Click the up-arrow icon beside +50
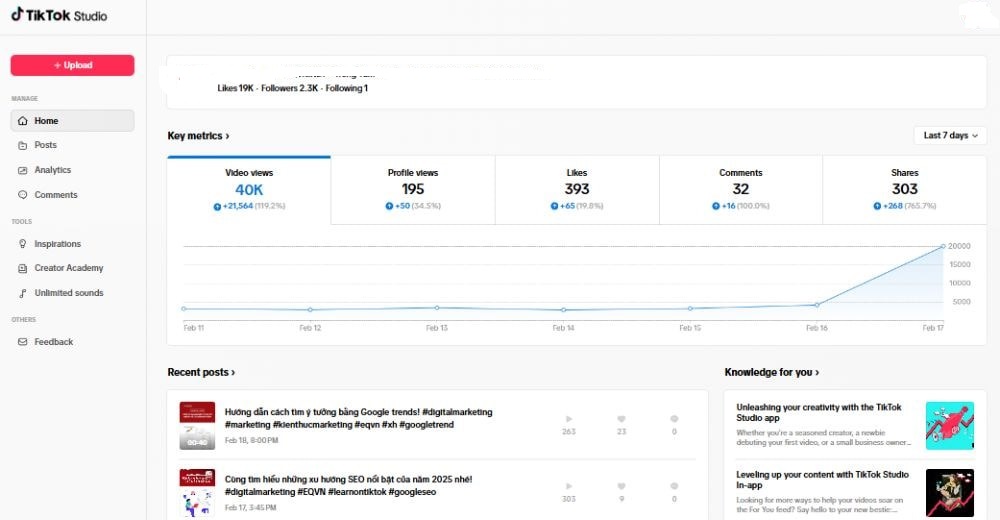Viewport: 1000px width, 520px height. pyautogui.click(x=389, y=206)
